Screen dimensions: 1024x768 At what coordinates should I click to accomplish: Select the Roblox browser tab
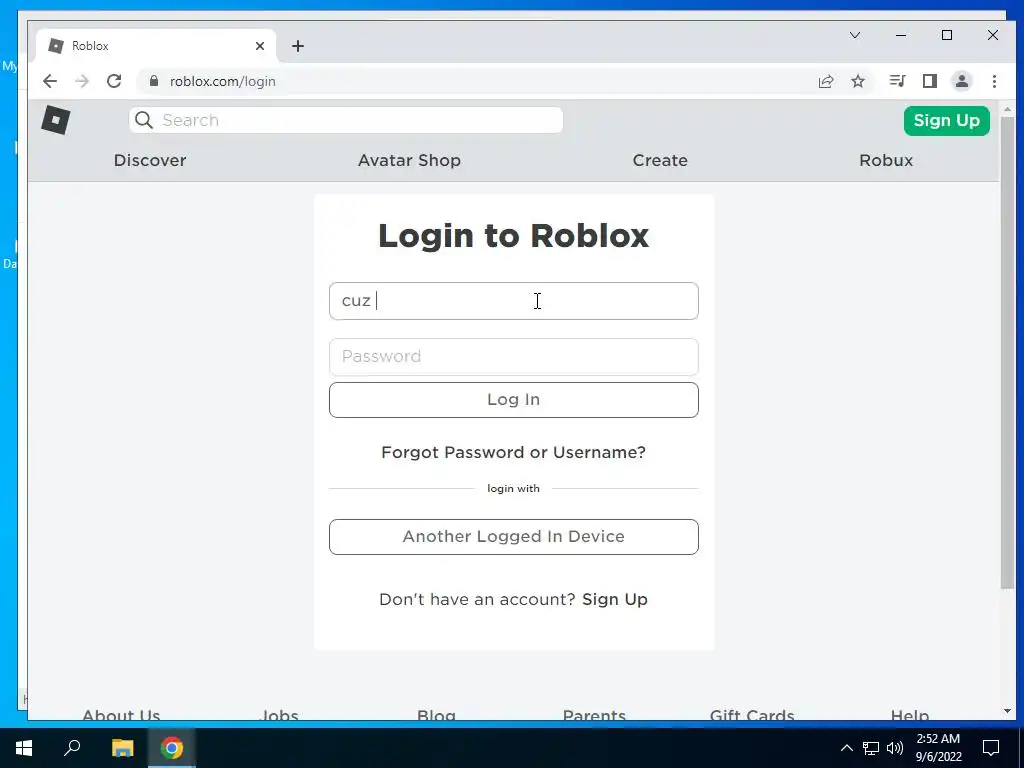pos(157,46)
